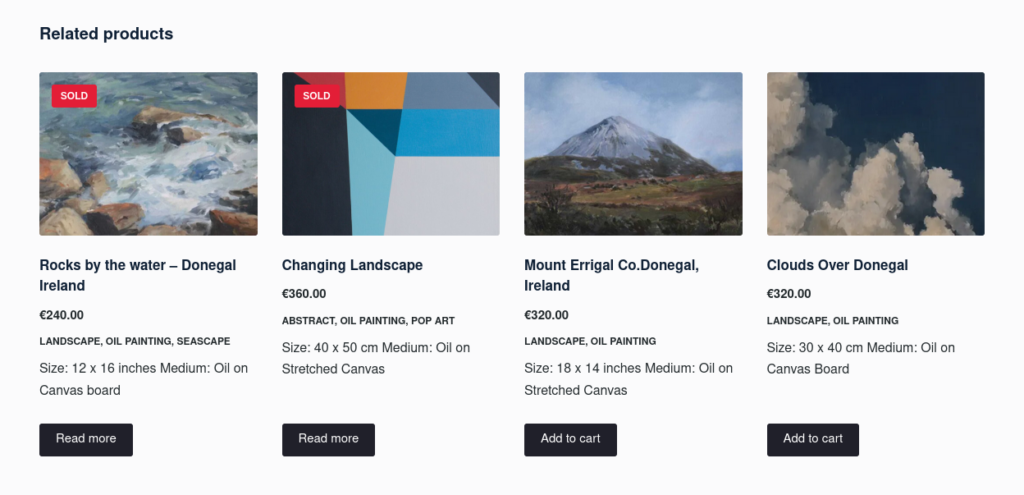Open the Clouds Over Donegal painting thumbnail

(875, 154)
